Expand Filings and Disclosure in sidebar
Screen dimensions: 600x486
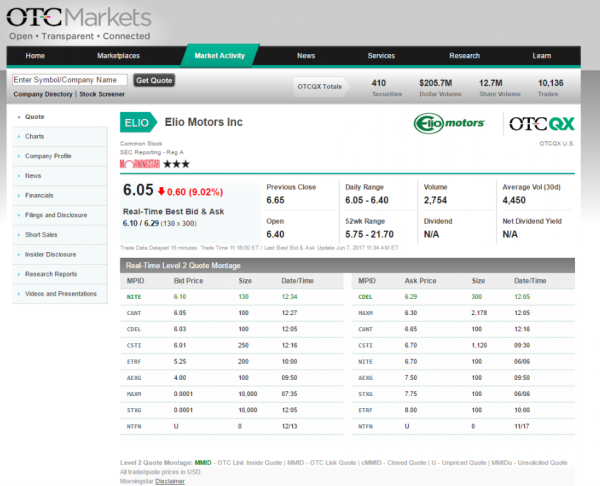click(60, 215)
